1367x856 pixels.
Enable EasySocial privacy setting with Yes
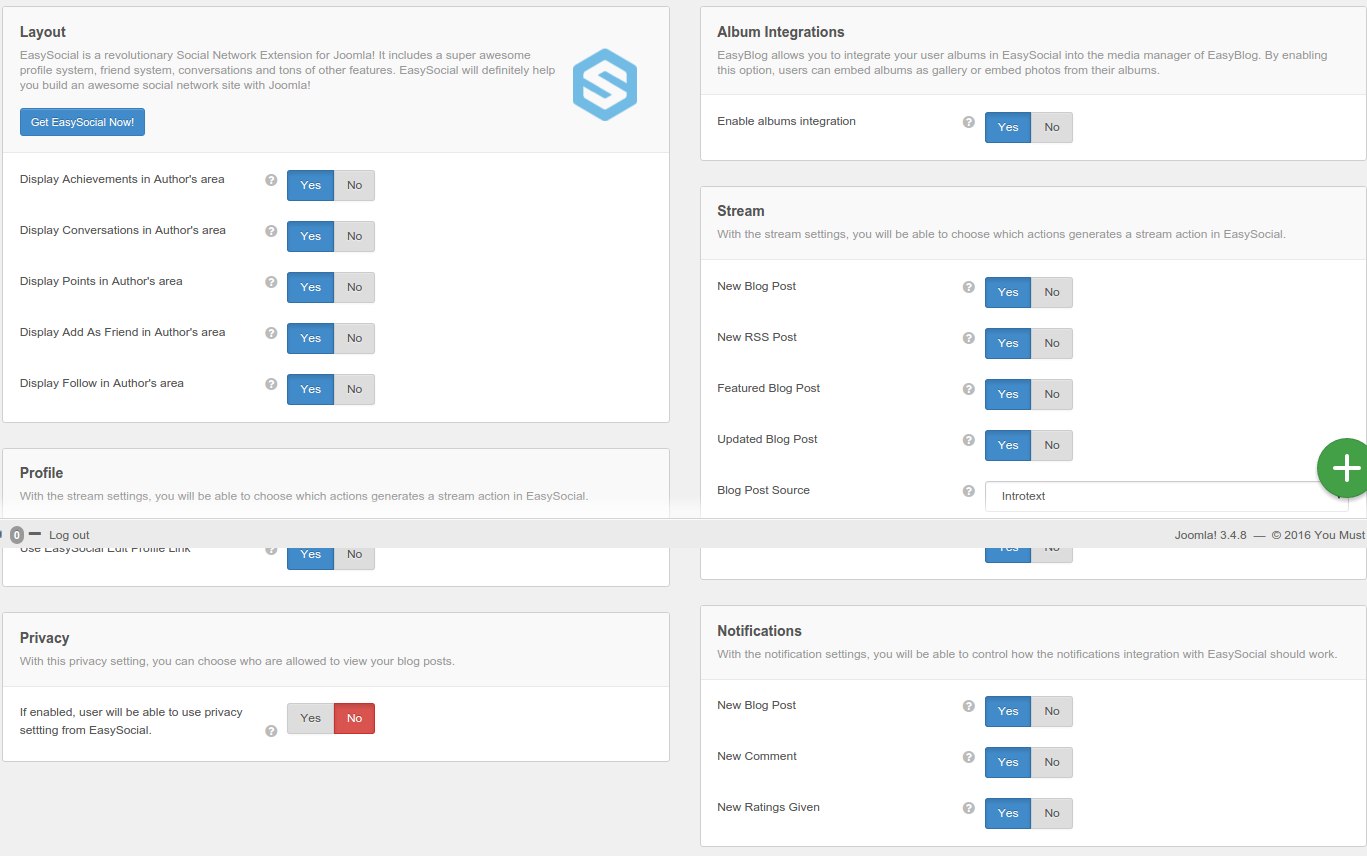click(310, 718)
